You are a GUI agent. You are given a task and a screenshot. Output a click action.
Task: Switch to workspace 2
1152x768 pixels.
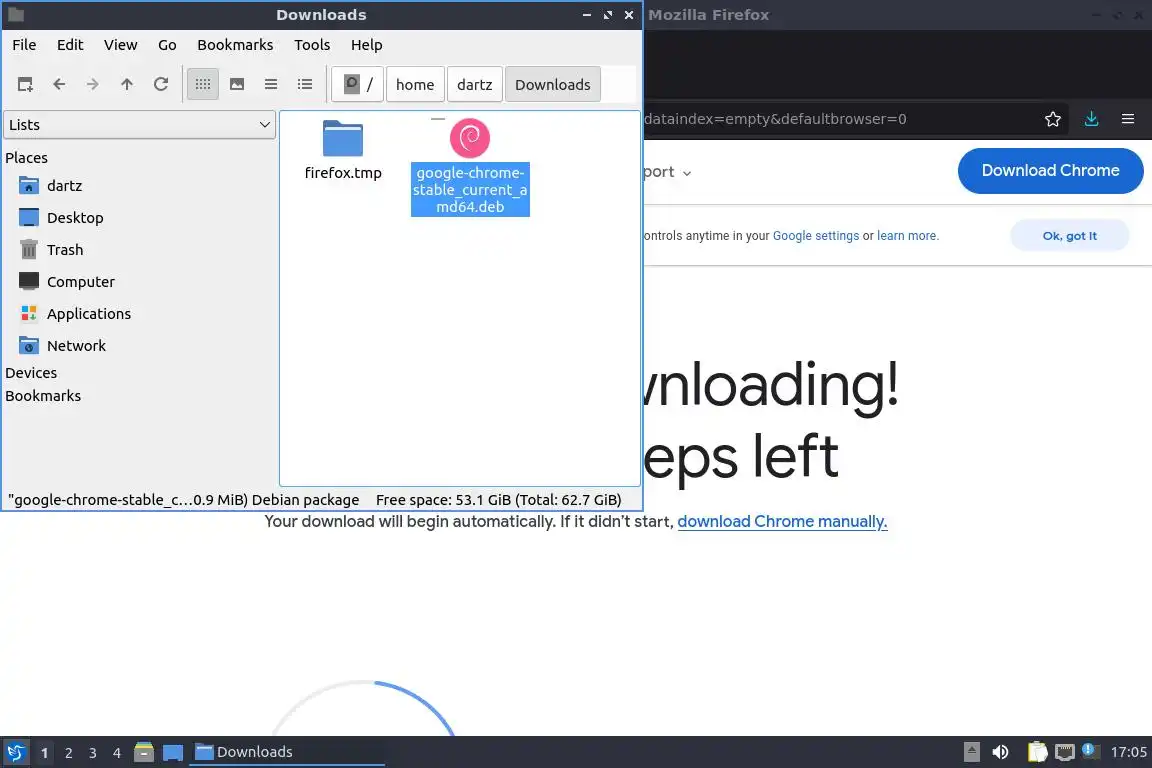click(68, 753)
